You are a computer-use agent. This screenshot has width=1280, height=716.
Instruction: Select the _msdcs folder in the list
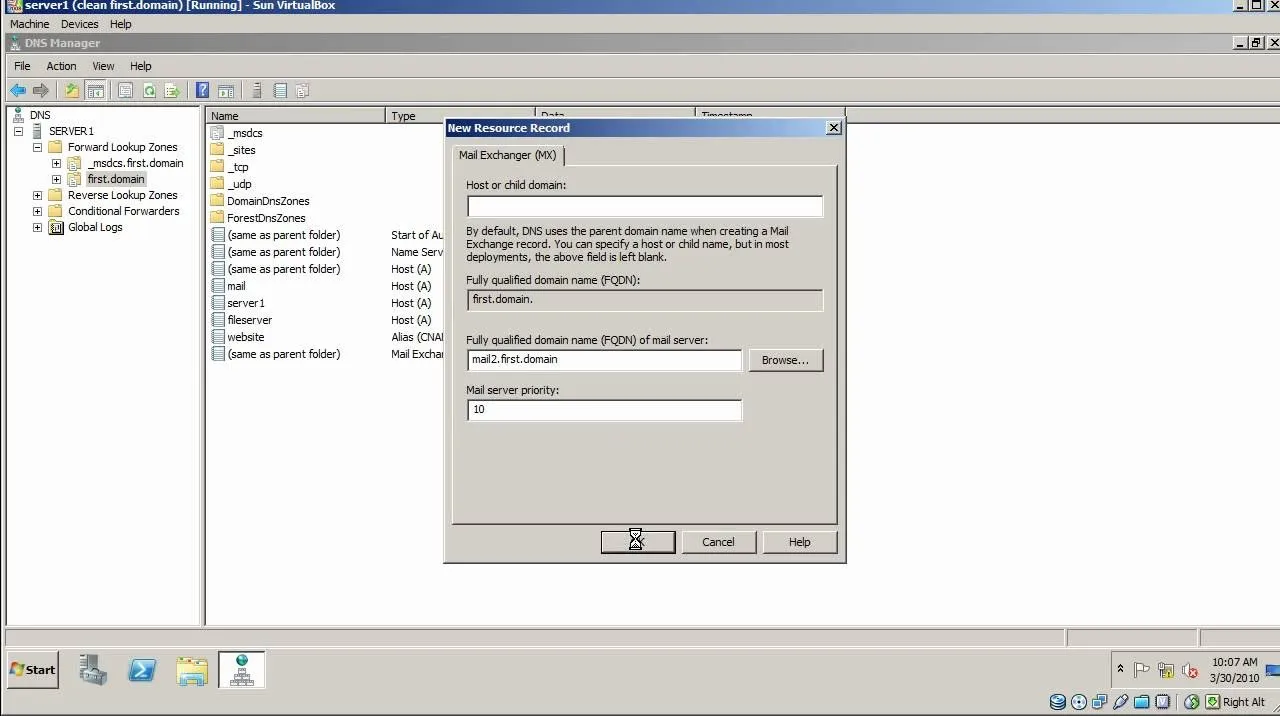tap(244, 133)
